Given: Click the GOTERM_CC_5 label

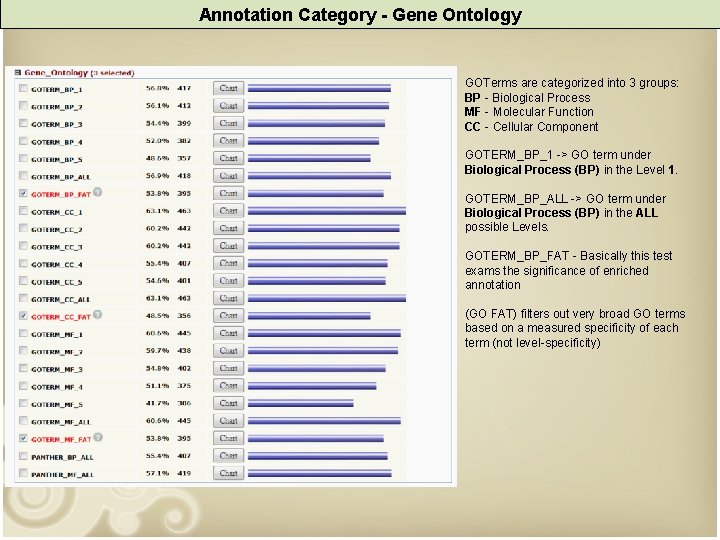Looking at the screenshot, I should (x=56, y=282).
